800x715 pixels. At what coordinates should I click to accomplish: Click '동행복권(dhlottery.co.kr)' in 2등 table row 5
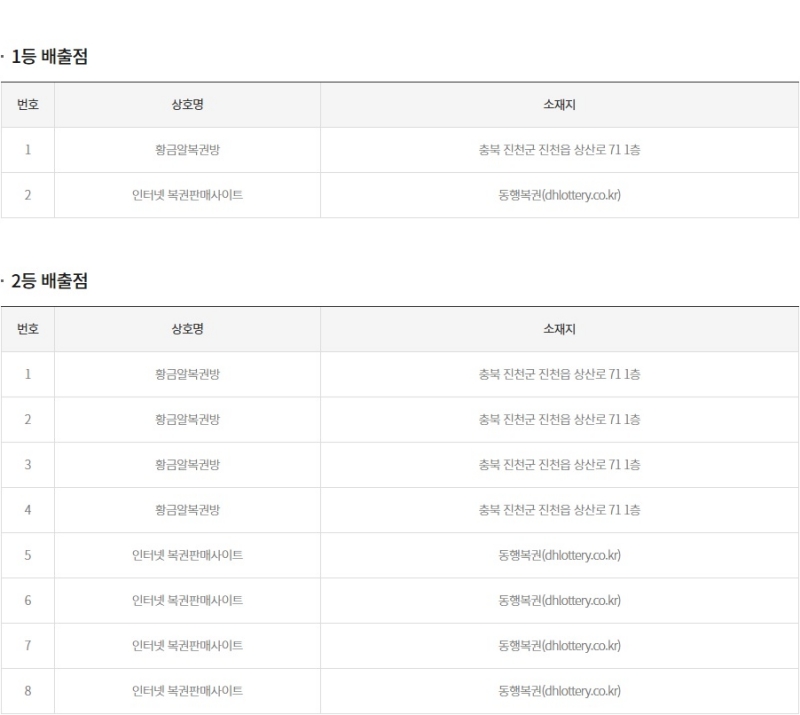pyautogui.click(x=559, y=555)
